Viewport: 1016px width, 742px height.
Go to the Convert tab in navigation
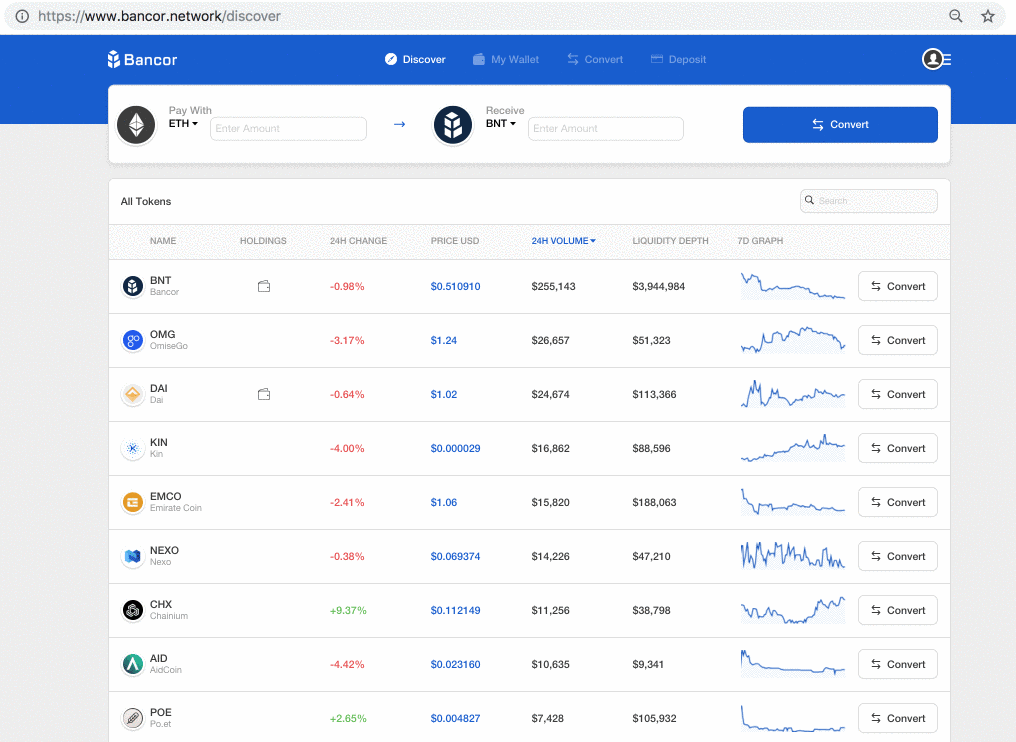[x=595, y=59]
